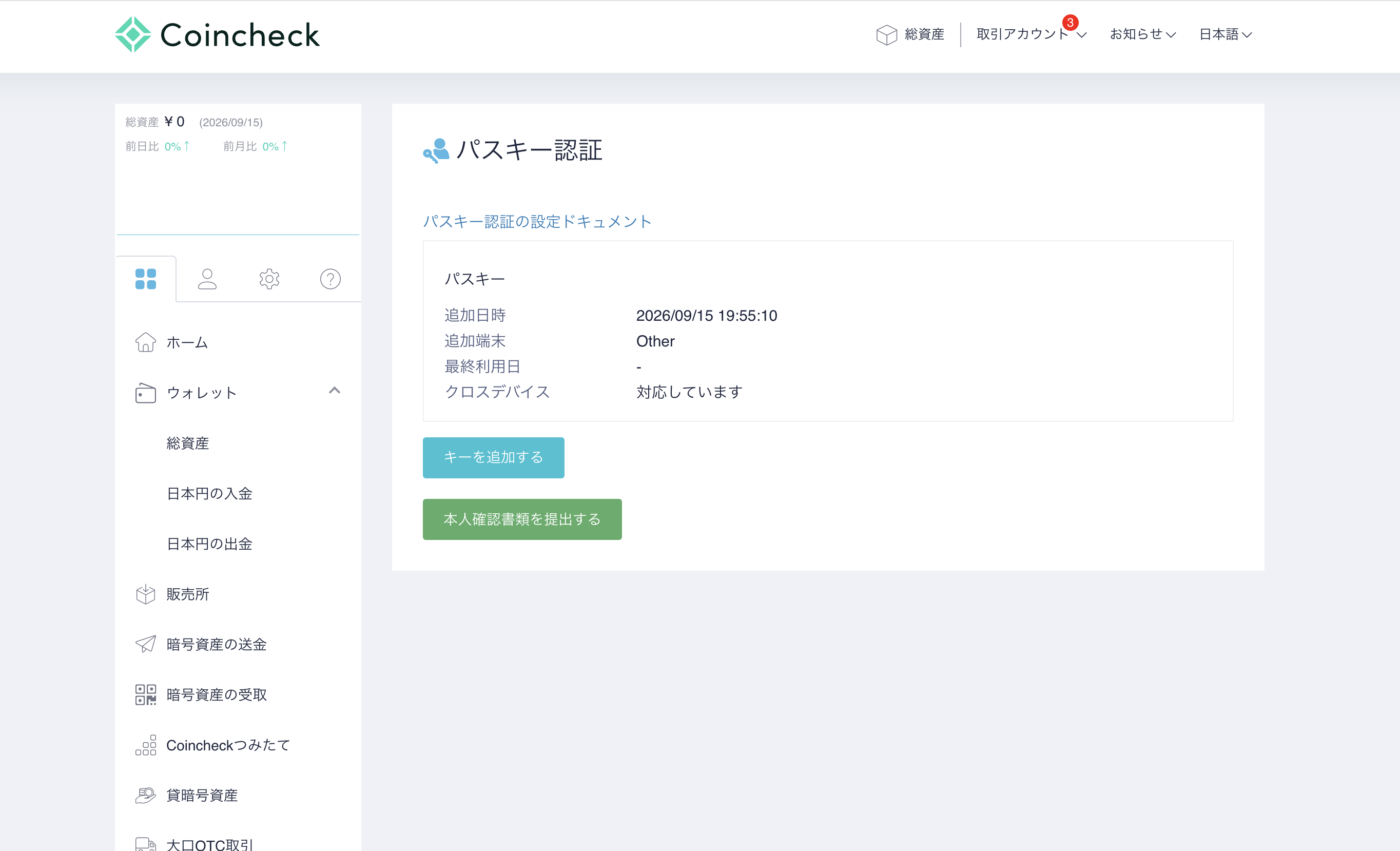Click the red notification badge showing 3
The height and width of the screenshot is (851, 1400).
(x=1070, y=23)
